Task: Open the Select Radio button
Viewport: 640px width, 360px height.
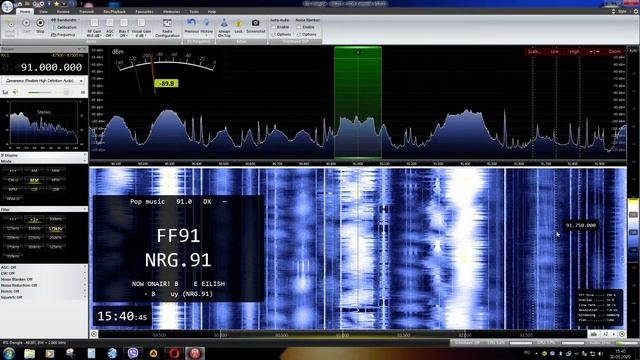Action: (x=9, y=27)
